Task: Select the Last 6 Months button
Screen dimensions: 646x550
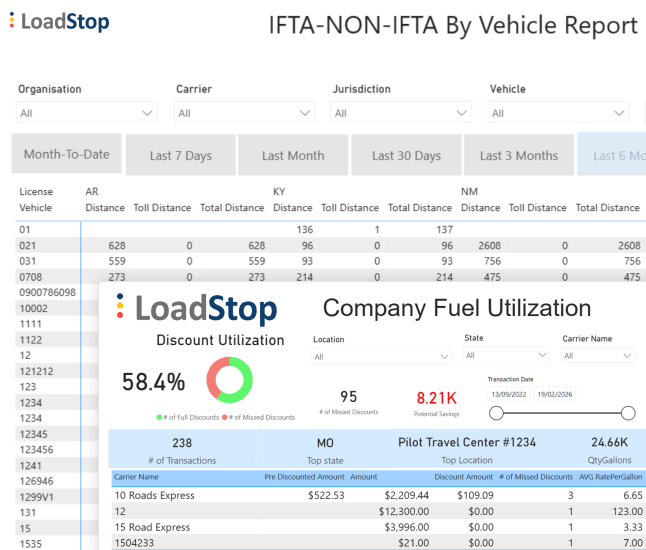Action: [x=612, y=154]
